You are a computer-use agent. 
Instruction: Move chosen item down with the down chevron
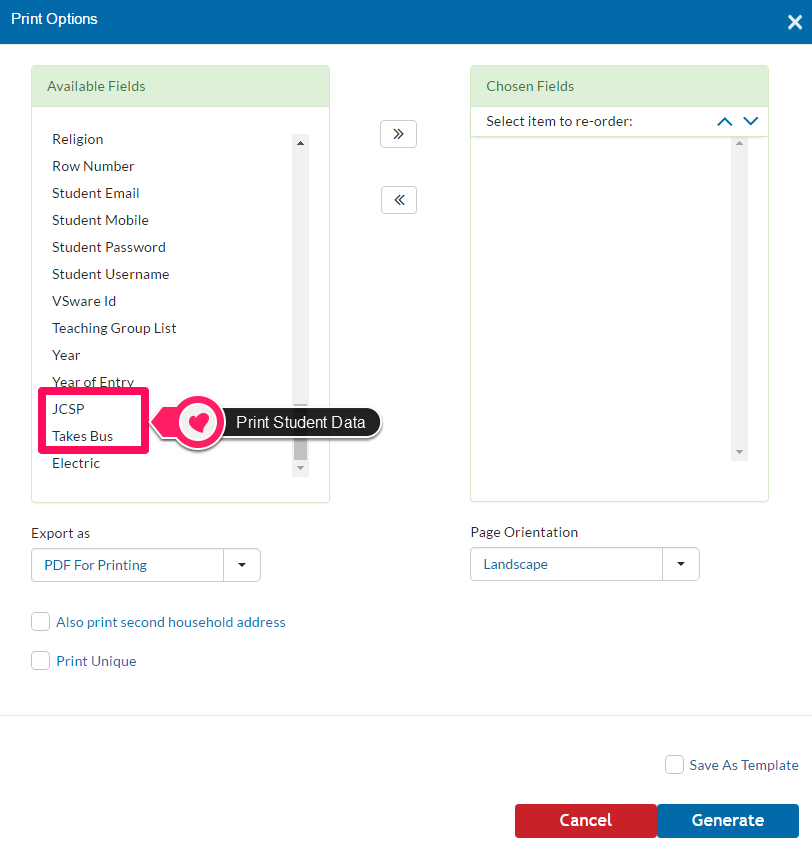(751, 121)
